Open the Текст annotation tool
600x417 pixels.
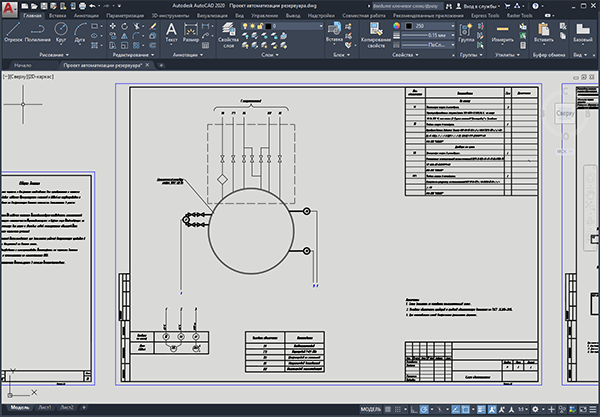[171, 32]
